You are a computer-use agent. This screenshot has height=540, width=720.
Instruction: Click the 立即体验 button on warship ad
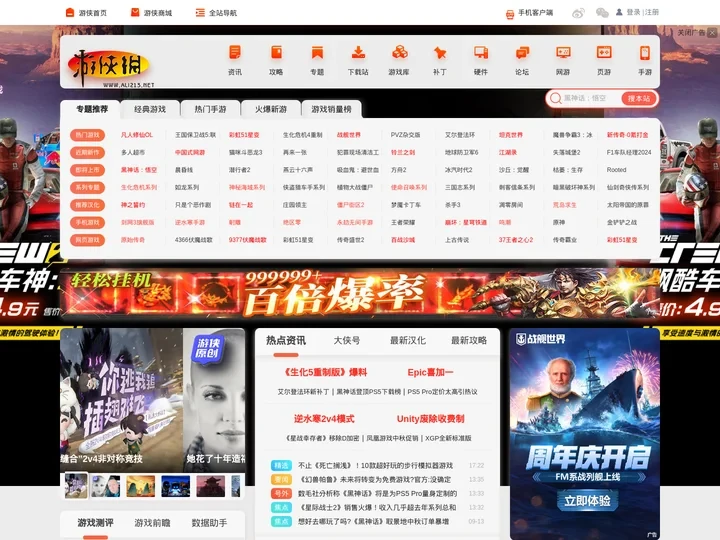click(x=587, y=501)
